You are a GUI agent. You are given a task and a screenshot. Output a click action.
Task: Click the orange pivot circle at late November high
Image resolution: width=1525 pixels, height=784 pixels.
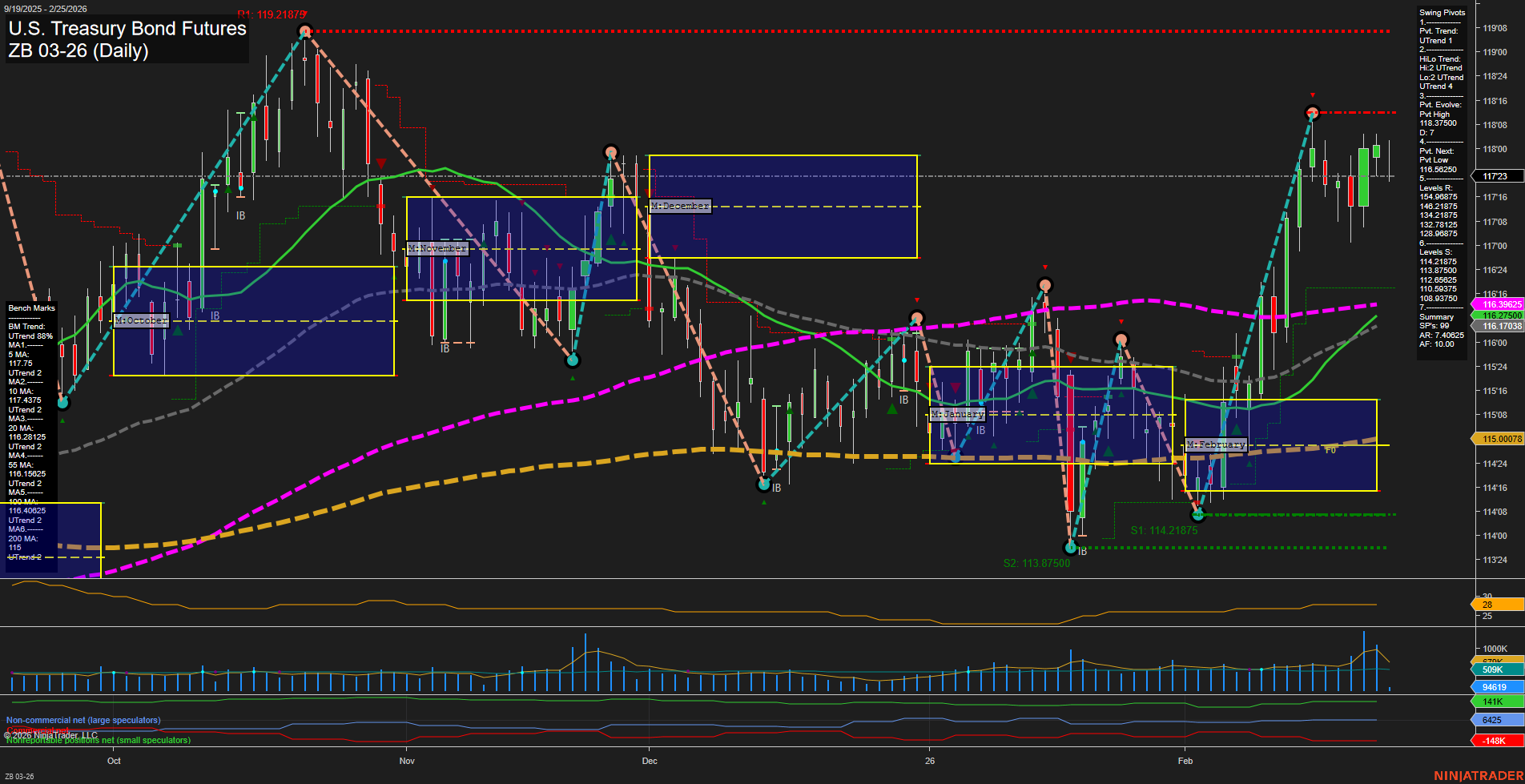coord(611,152)
